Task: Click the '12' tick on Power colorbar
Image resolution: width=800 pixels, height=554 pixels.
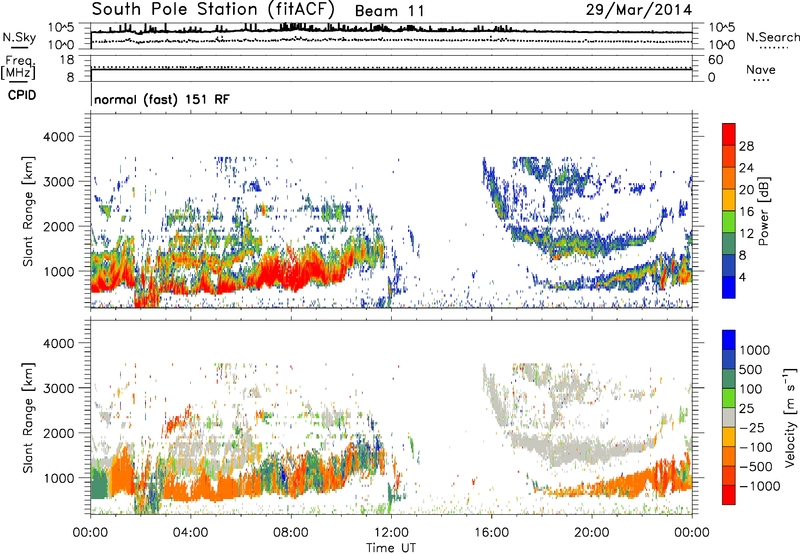Action: pyautogui.click(x=746, y=234)
